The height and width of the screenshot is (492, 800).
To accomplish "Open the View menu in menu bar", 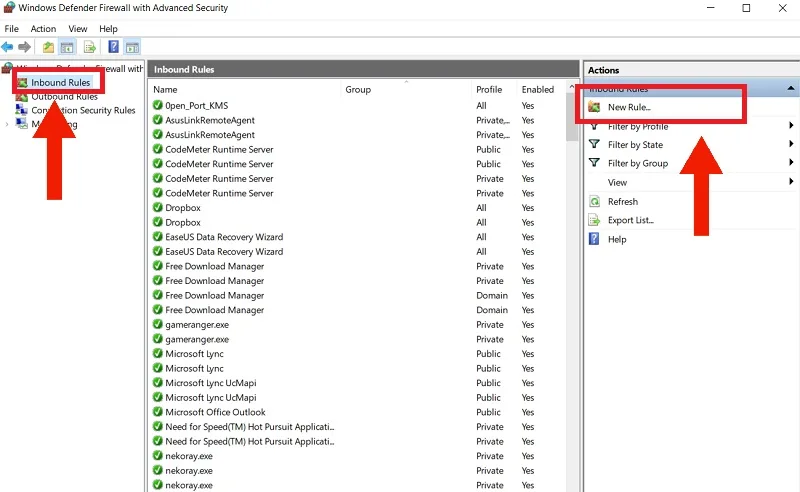I will point(78,29).
